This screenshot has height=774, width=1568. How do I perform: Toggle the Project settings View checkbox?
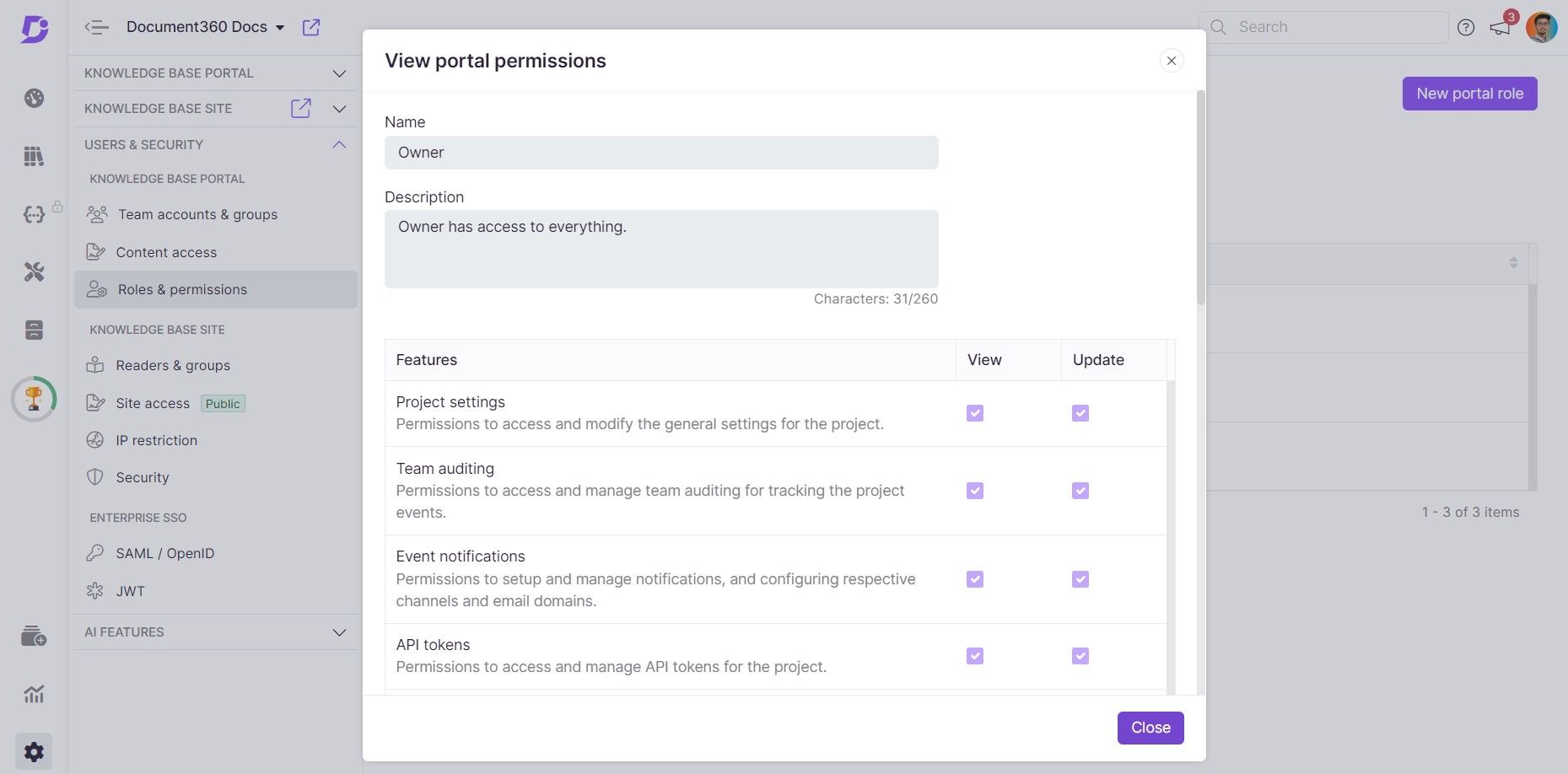(975, 413)
